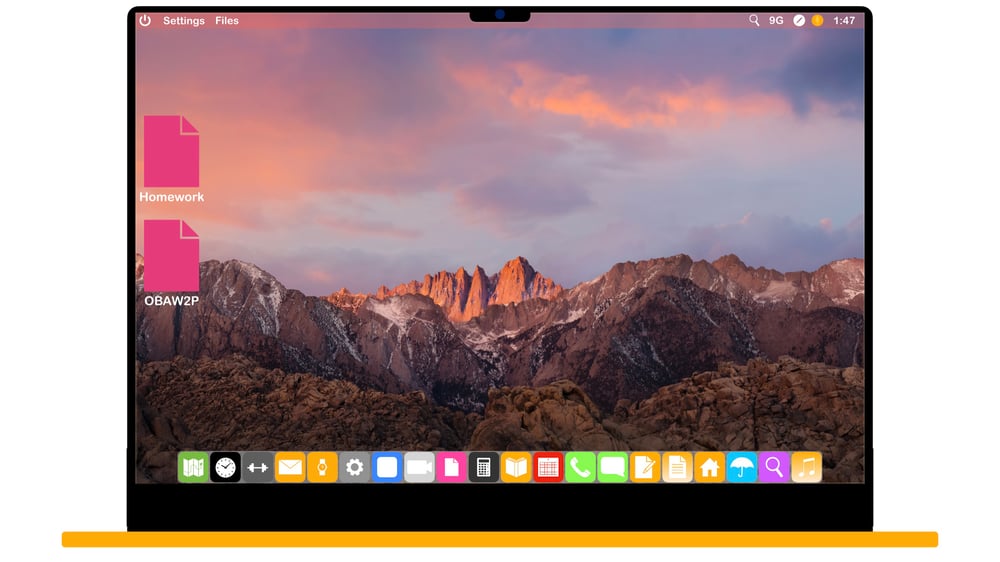Open the pink Files app in the dock
This screenshot has height=562, width=1000.
[x=452, y=468]
